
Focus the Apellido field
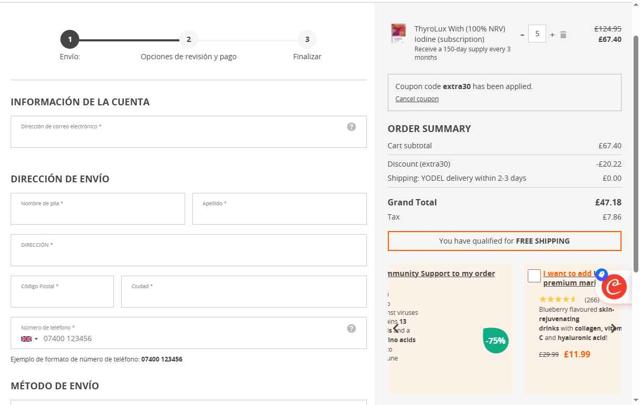280,209
